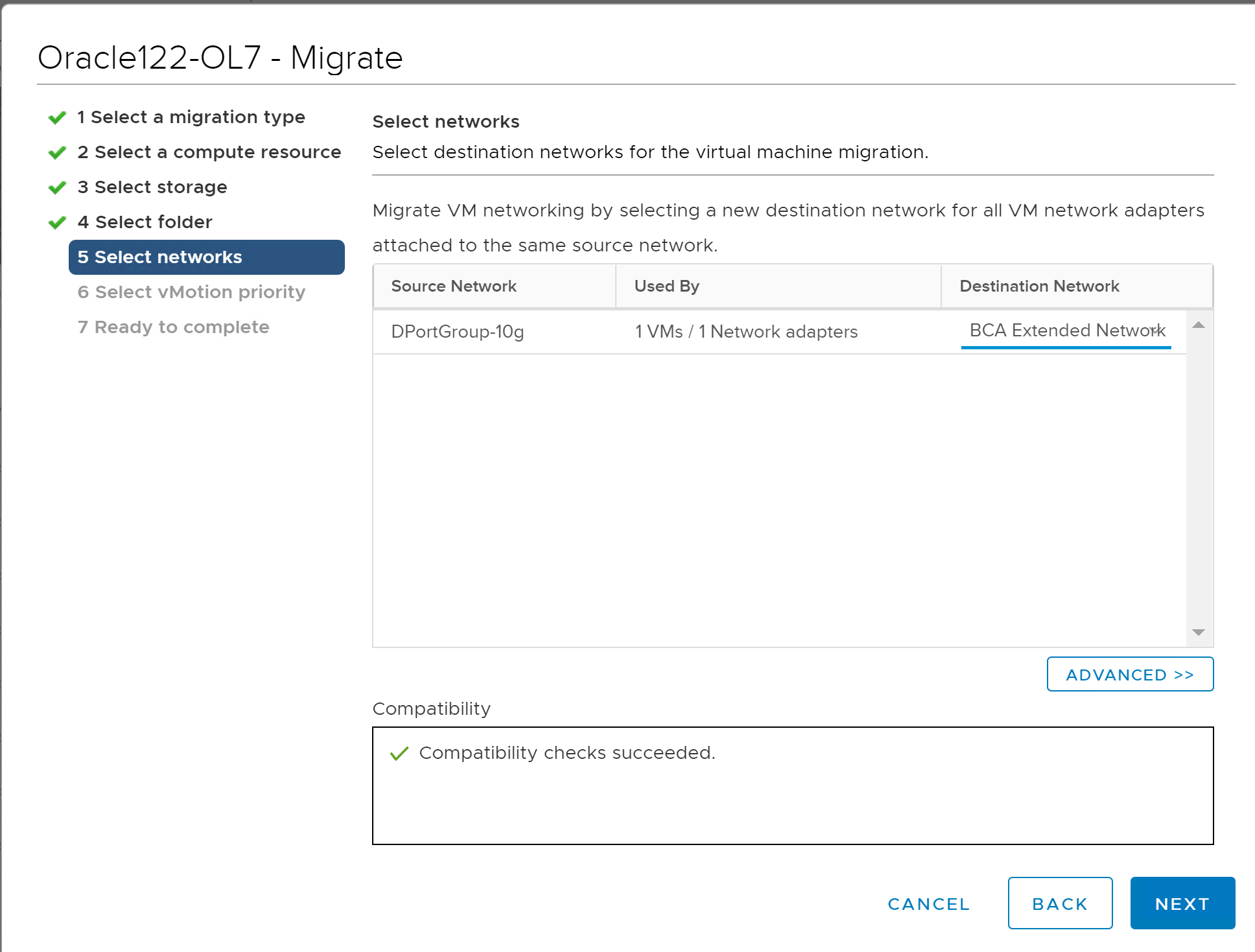The width and height of the screenshot is (1255, 952).
Task: Return to step 4 Select folder
Action: 145,222
